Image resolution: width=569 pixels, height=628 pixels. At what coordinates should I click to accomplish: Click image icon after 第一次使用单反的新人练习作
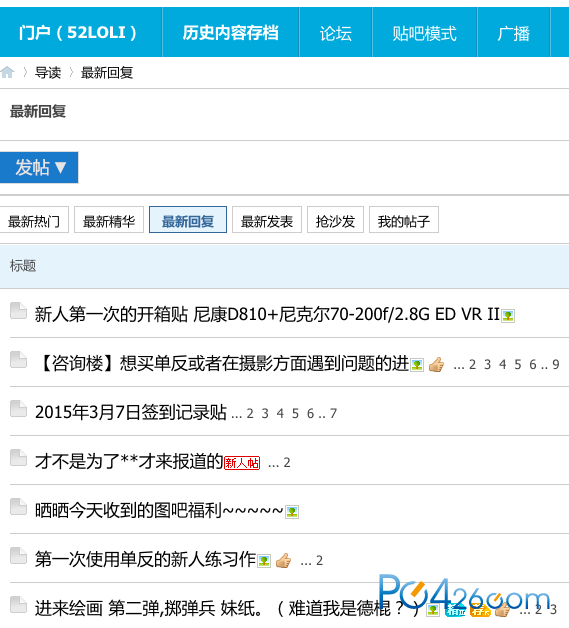point(264,560)
